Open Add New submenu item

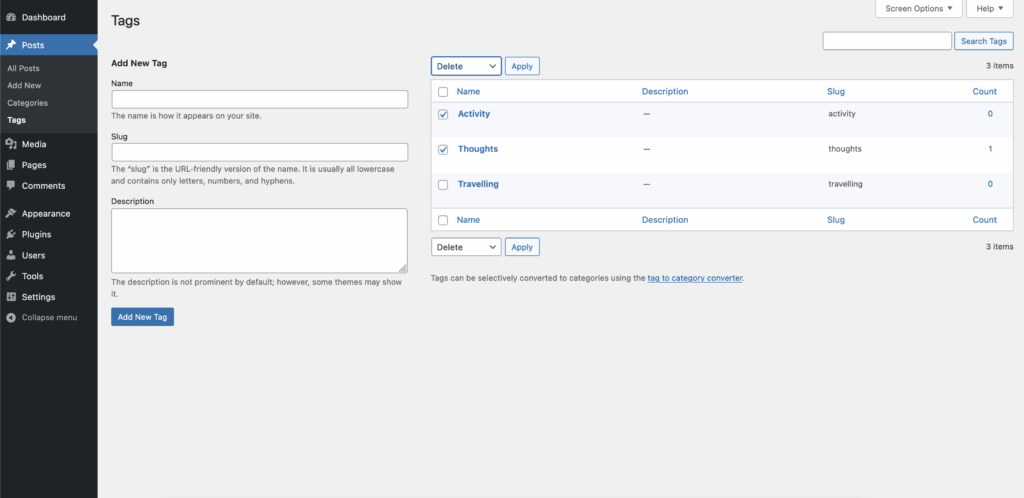point(24,86)
